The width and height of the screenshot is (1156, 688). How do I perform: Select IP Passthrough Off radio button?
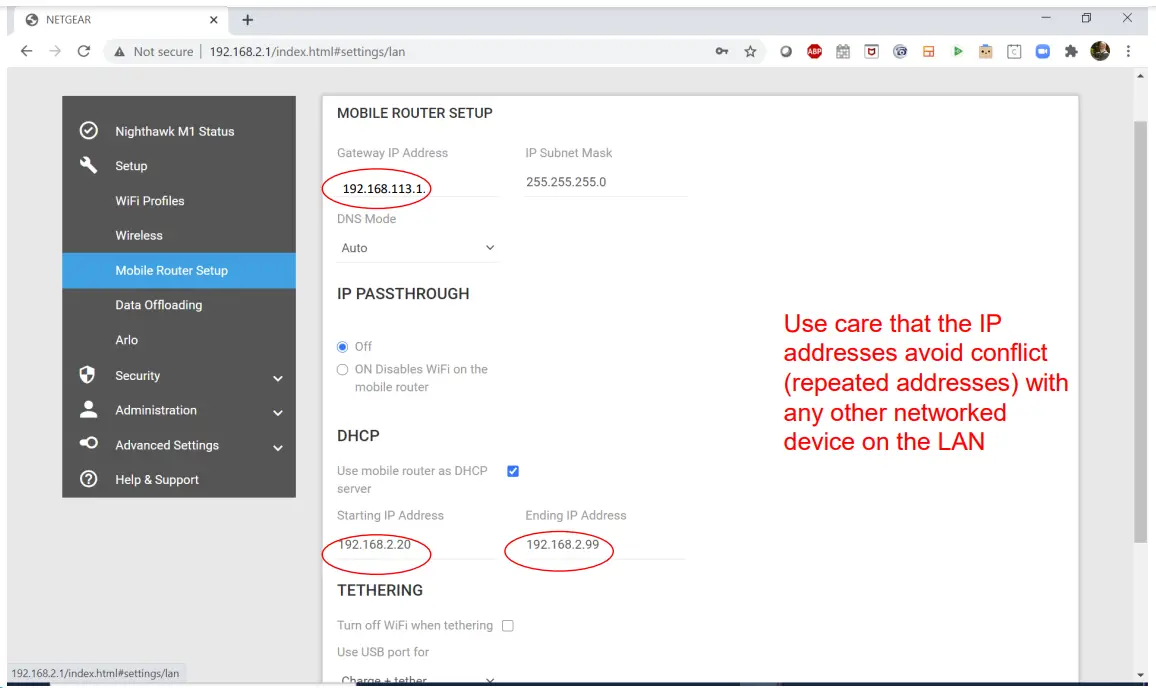pos(342,347)
